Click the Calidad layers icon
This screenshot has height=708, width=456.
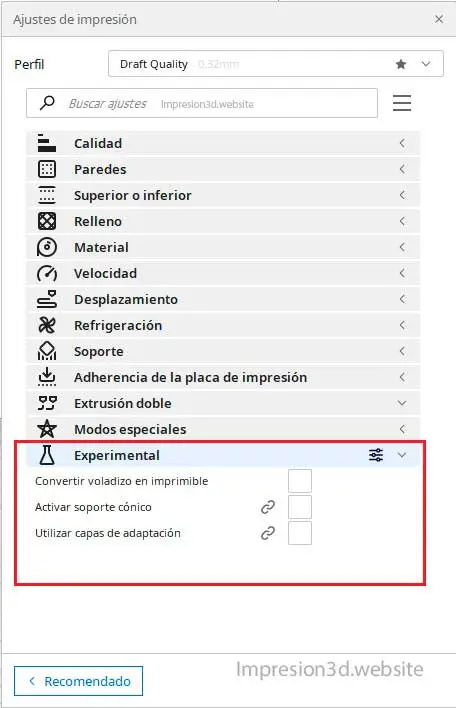point(47,143)
